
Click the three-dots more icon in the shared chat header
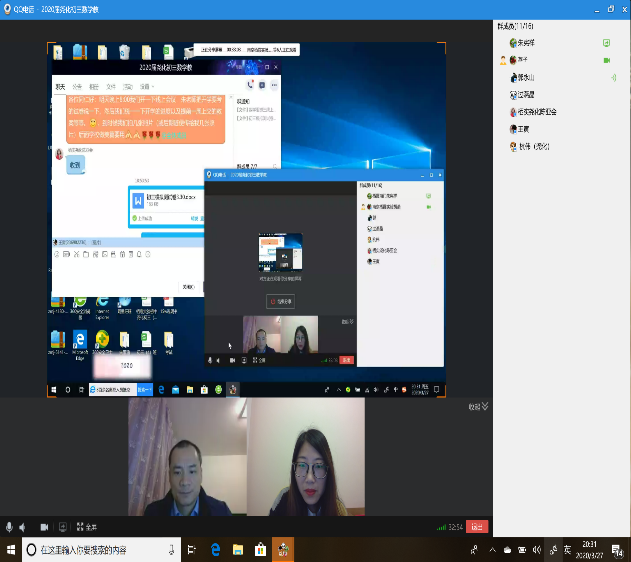pyautogui.click(x=274, y=85)
